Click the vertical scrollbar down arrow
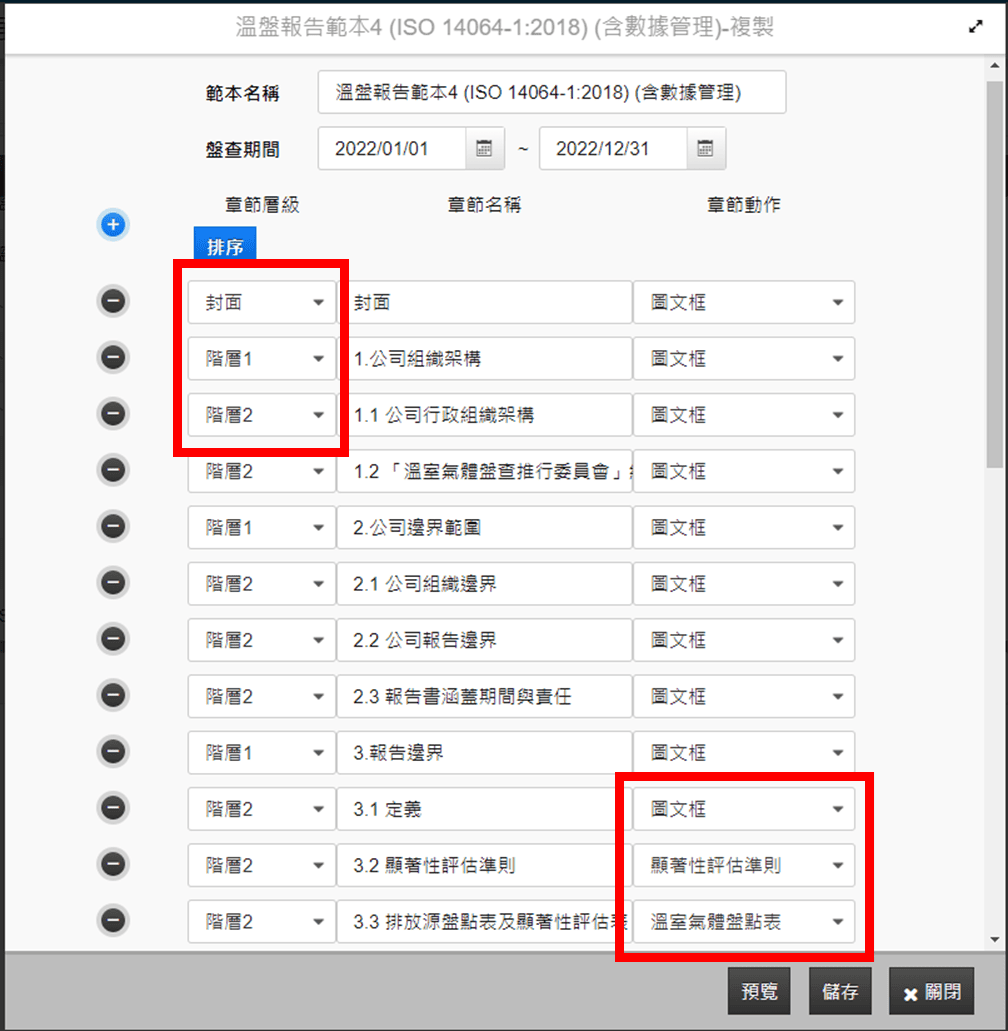 click(x=994, y=939)
